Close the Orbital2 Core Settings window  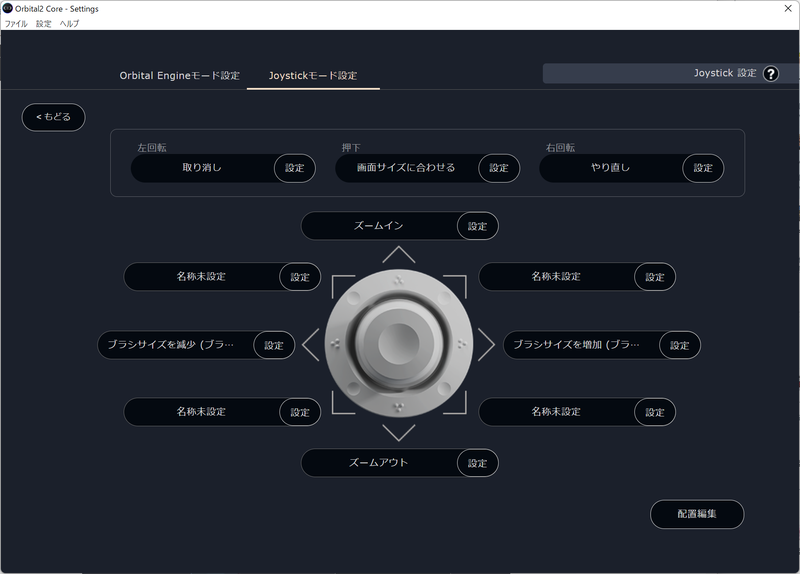tap(788, 9)
